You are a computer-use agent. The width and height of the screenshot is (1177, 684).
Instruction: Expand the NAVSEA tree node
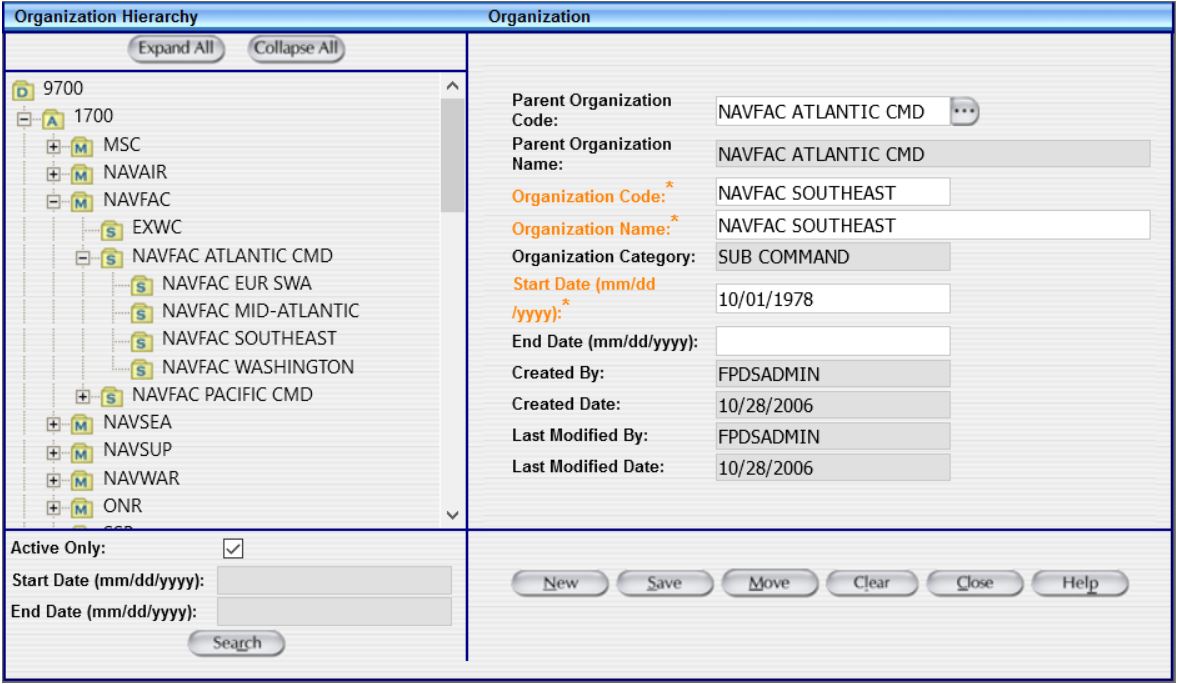tap(53, 424)
